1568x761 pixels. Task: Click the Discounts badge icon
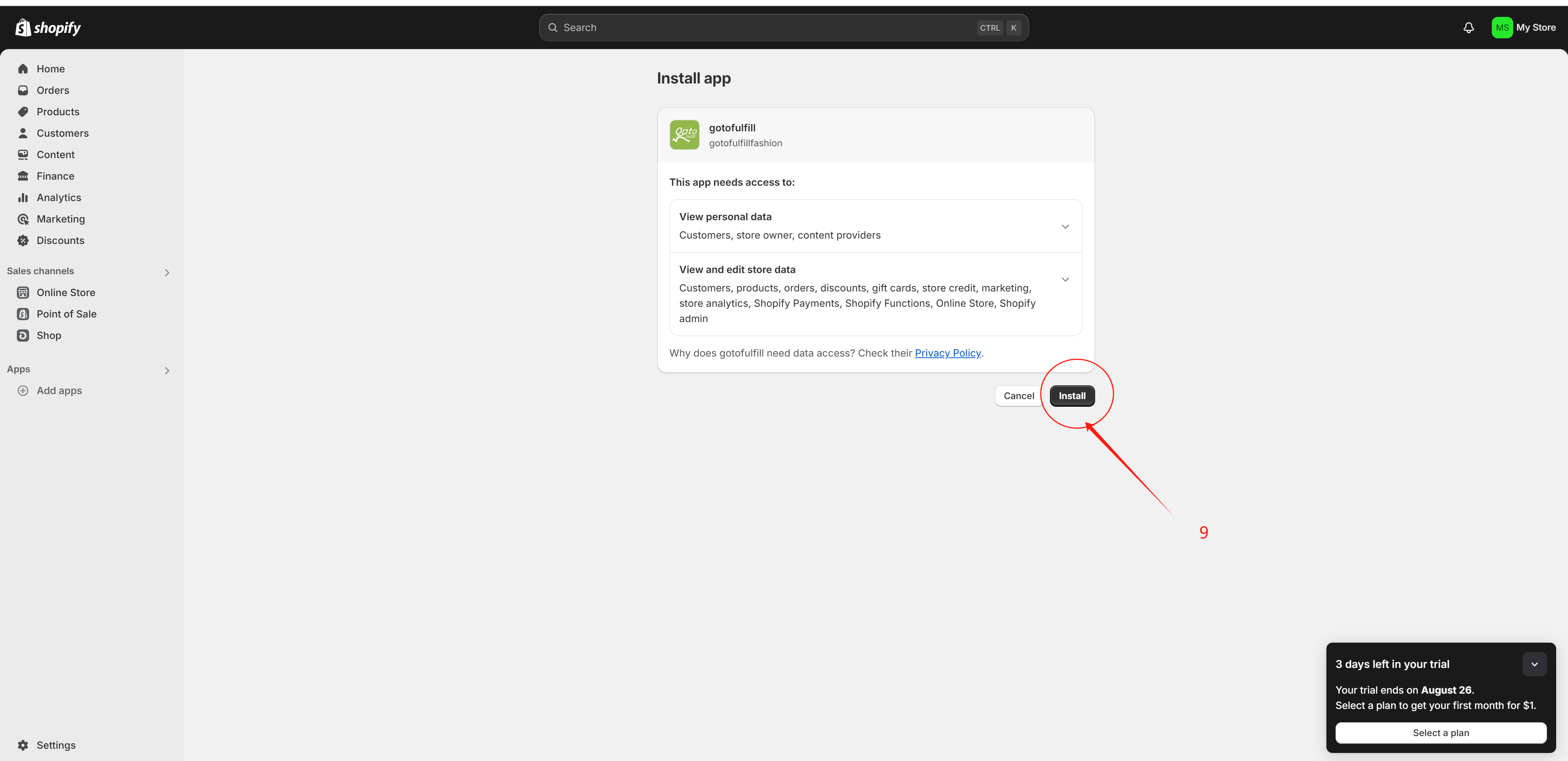23,241
